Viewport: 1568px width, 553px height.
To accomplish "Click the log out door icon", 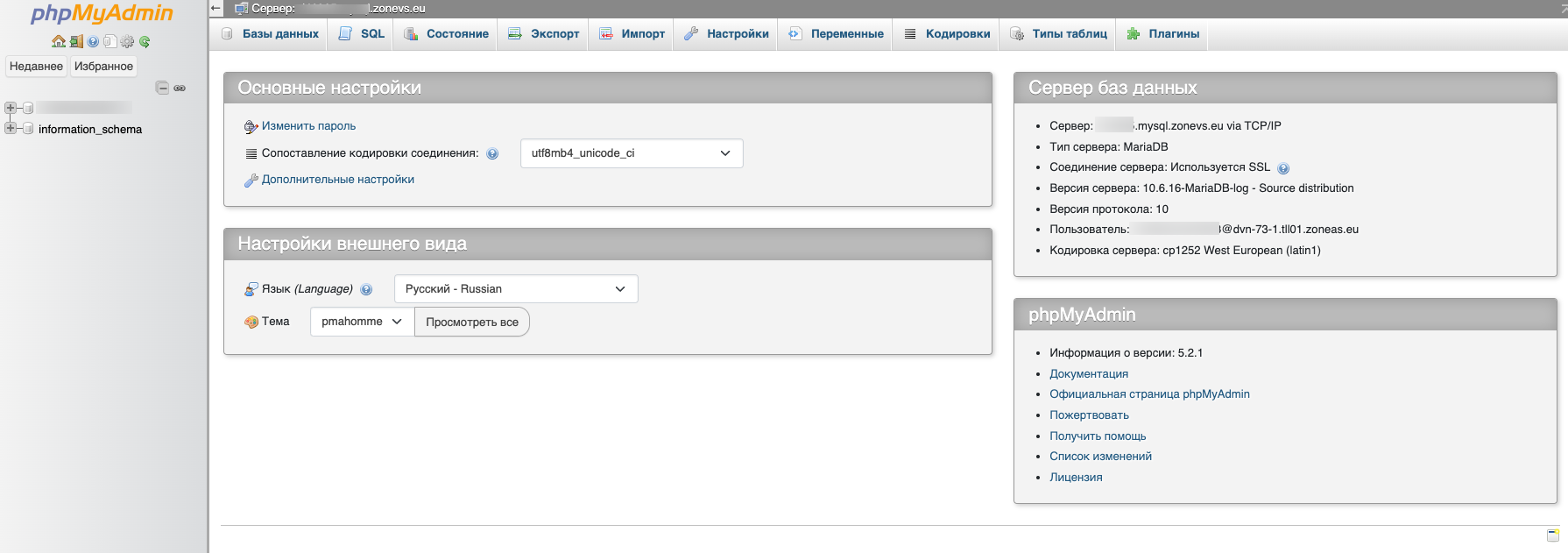I will click(x=76, y=41).
